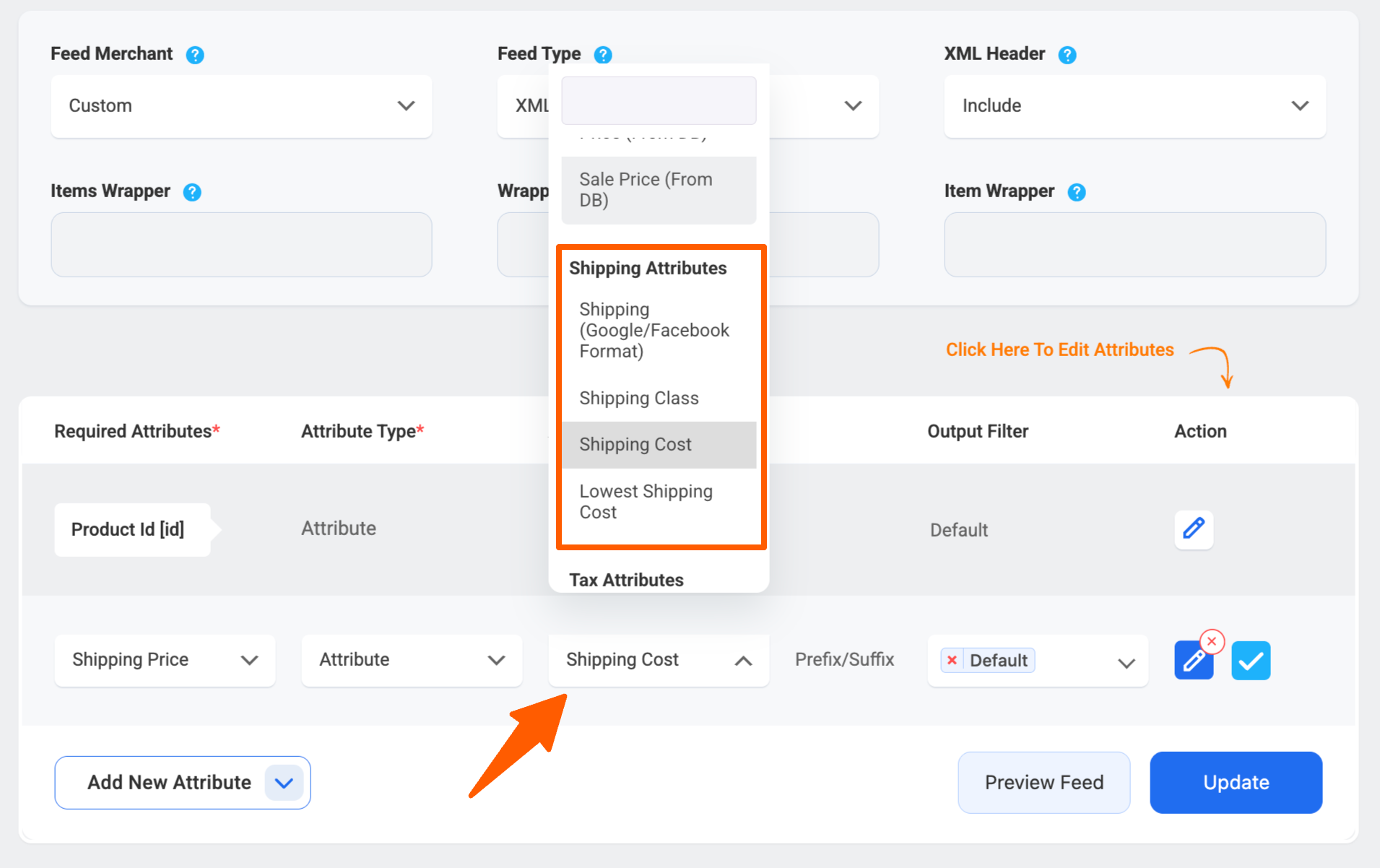Click the Item Wrapper help icon
The width and height of the screenshot is (1380, 868).
coord(1076,192)
